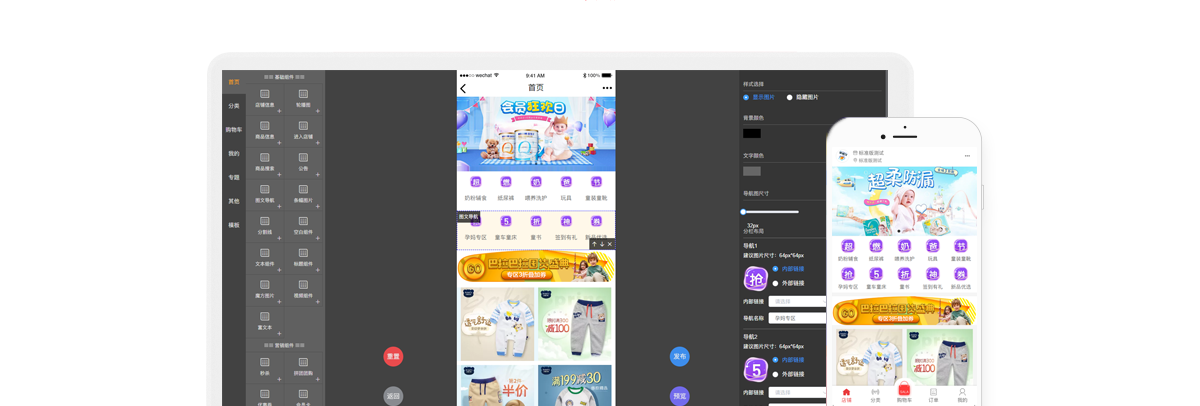The height and width of the screenshot is (406, 1200).
Task: Switch to 其他 in left sidebar
Action: pos(234,201)
